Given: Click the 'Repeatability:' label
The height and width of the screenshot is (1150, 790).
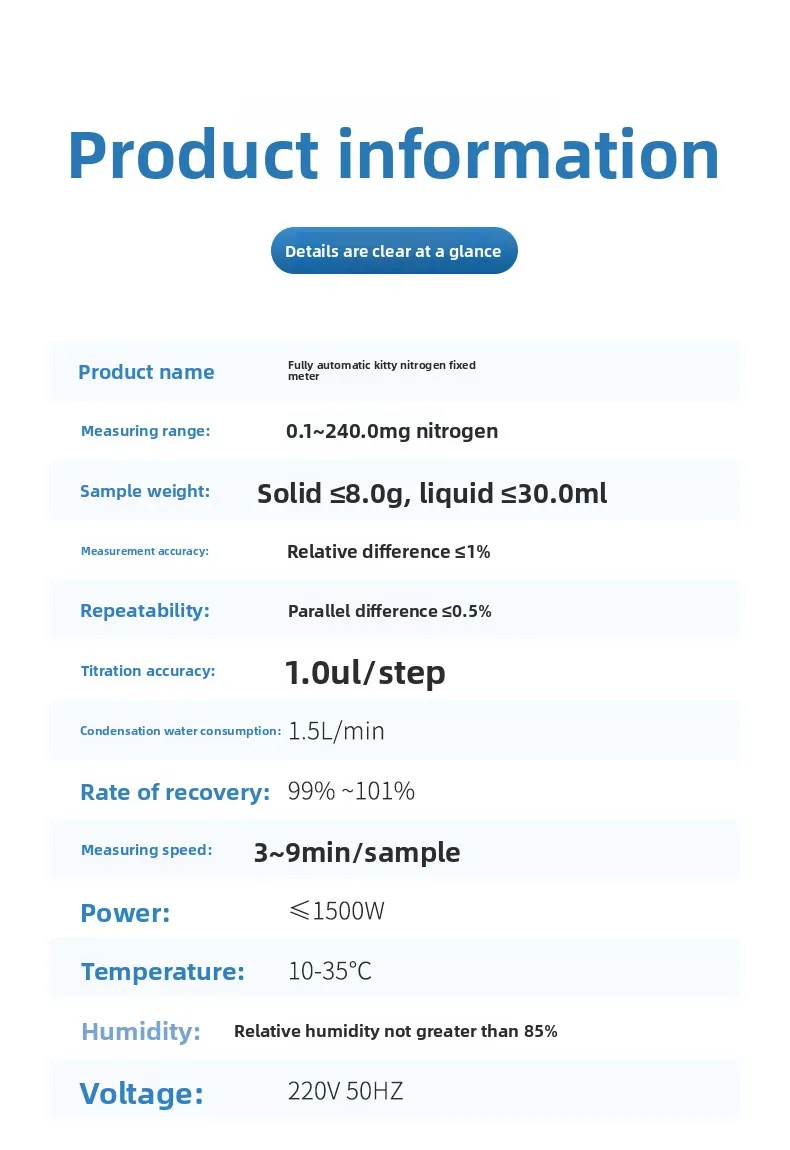Looking at the screenshot, I should tap(145, 611).
